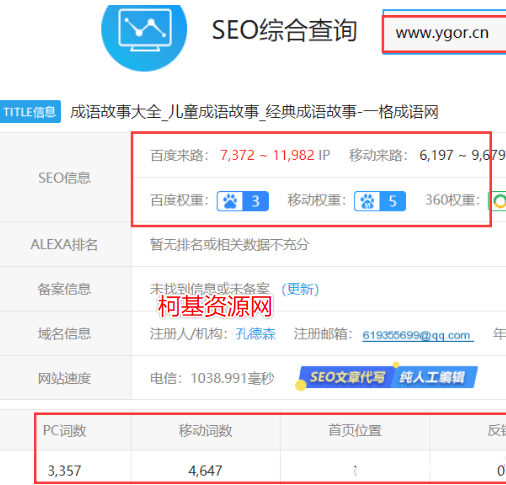The image size is (506, 485).
Task: Click the SEO文章代写 banner
Action: 347,377
